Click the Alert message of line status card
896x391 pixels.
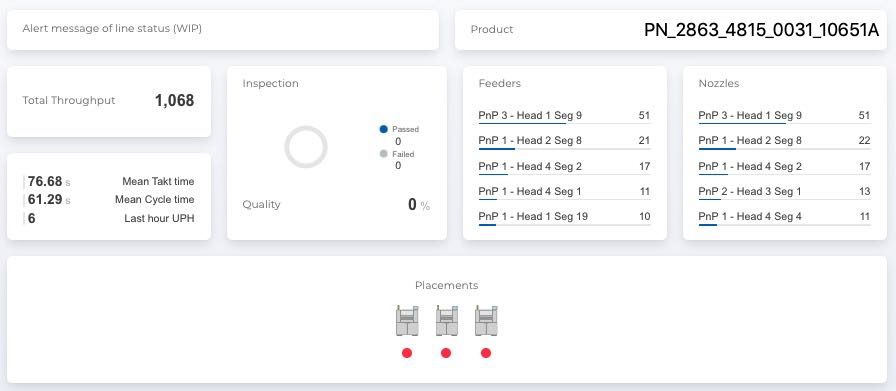pyautogui.click(x=223, y=30)
